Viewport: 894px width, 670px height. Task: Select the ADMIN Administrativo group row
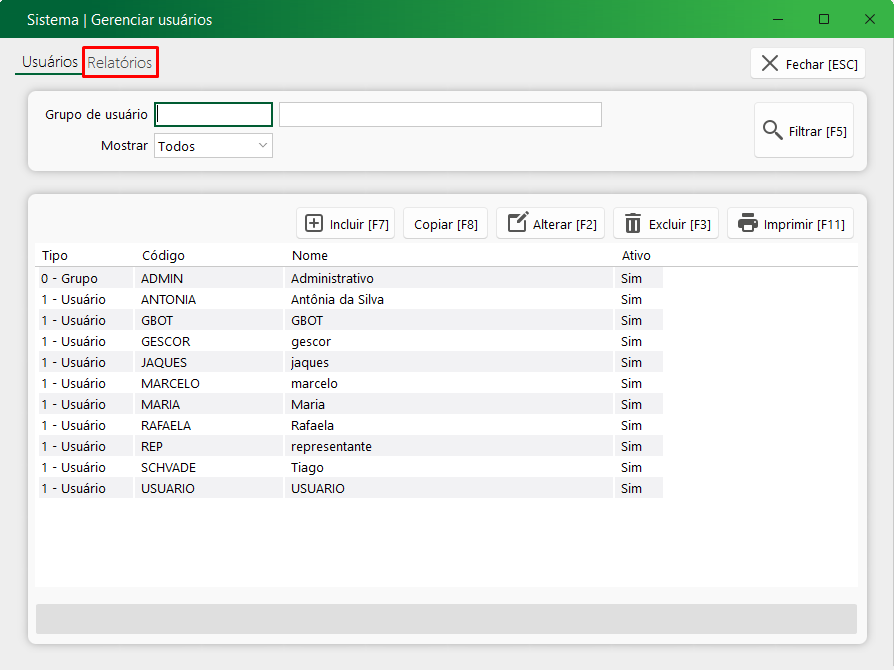331,278
